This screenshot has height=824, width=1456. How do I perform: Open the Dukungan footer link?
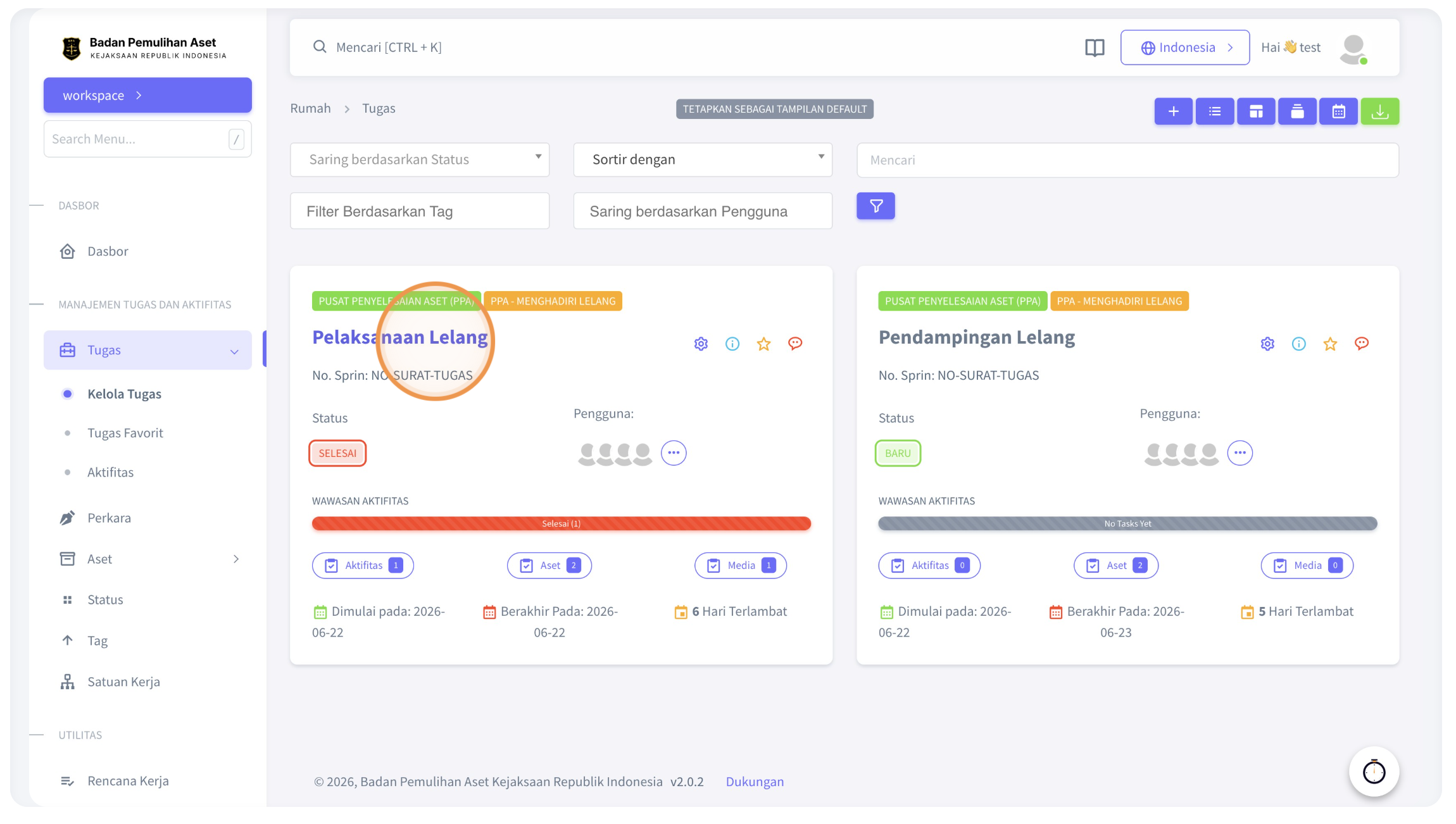755,782
